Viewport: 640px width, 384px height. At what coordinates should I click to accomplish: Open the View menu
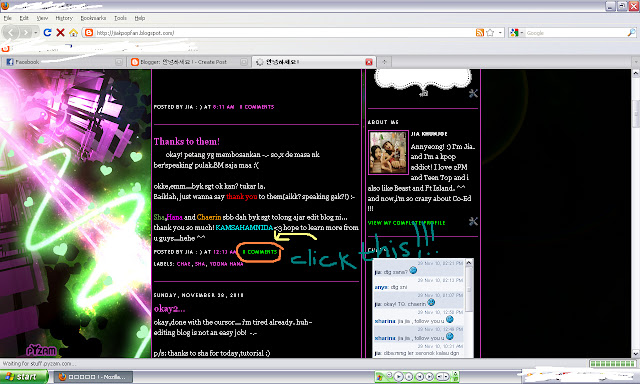pyautogui.click(x=42, y=18)
